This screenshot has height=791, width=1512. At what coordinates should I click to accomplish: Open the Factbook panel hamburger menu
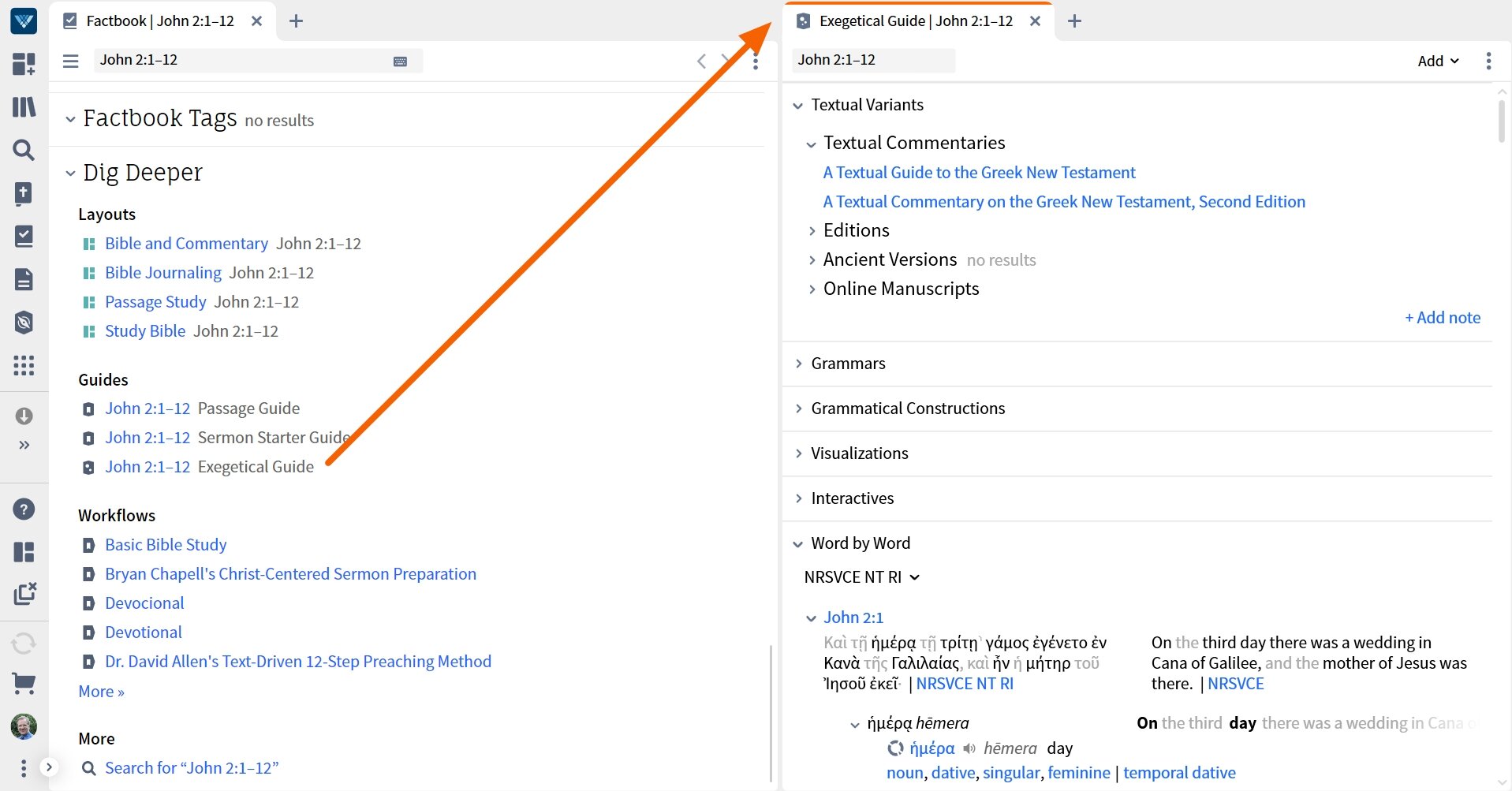coord(71,61)
